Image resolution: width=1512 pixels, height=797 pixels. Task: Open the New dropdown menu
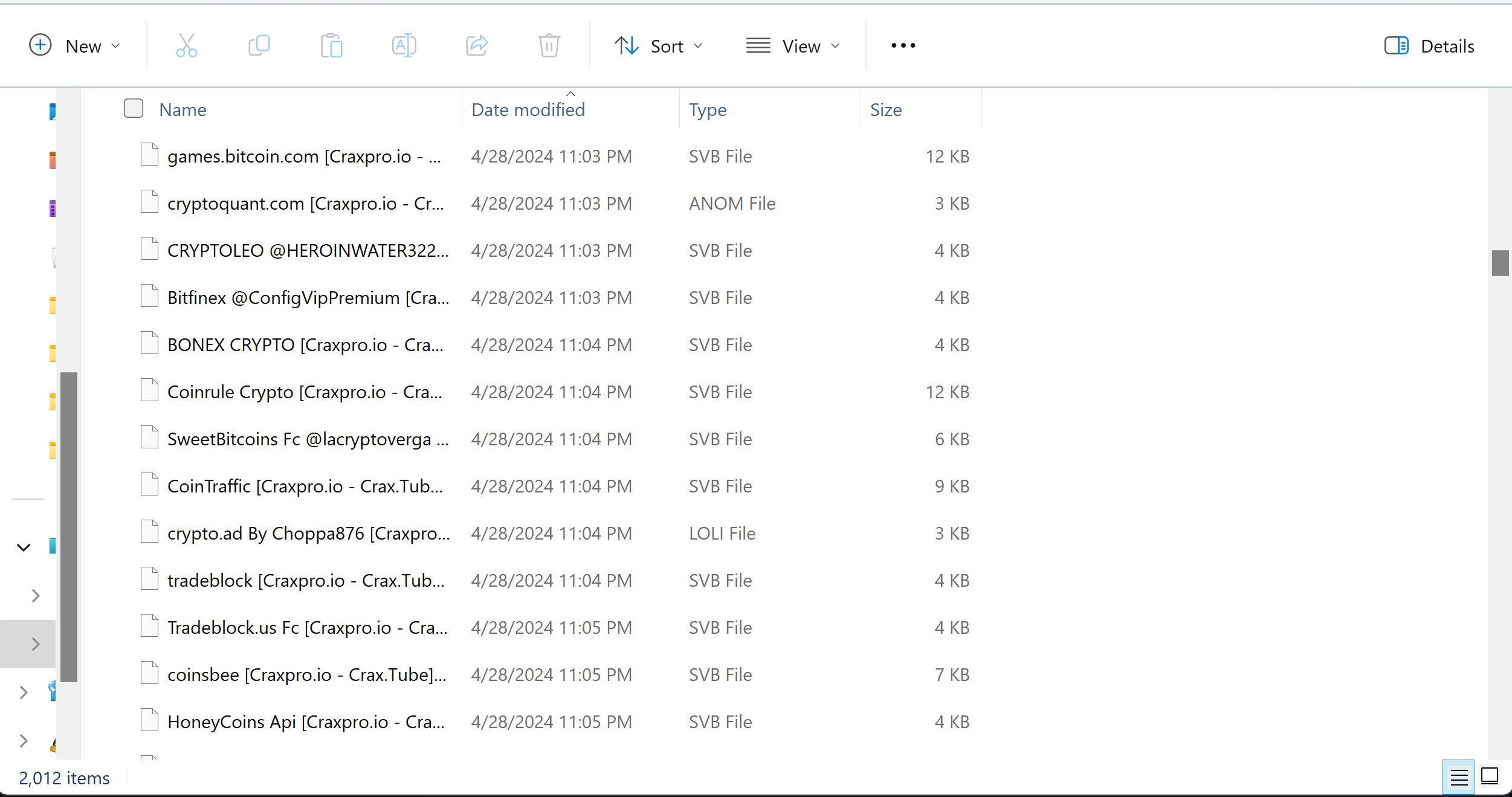[75, 46]
